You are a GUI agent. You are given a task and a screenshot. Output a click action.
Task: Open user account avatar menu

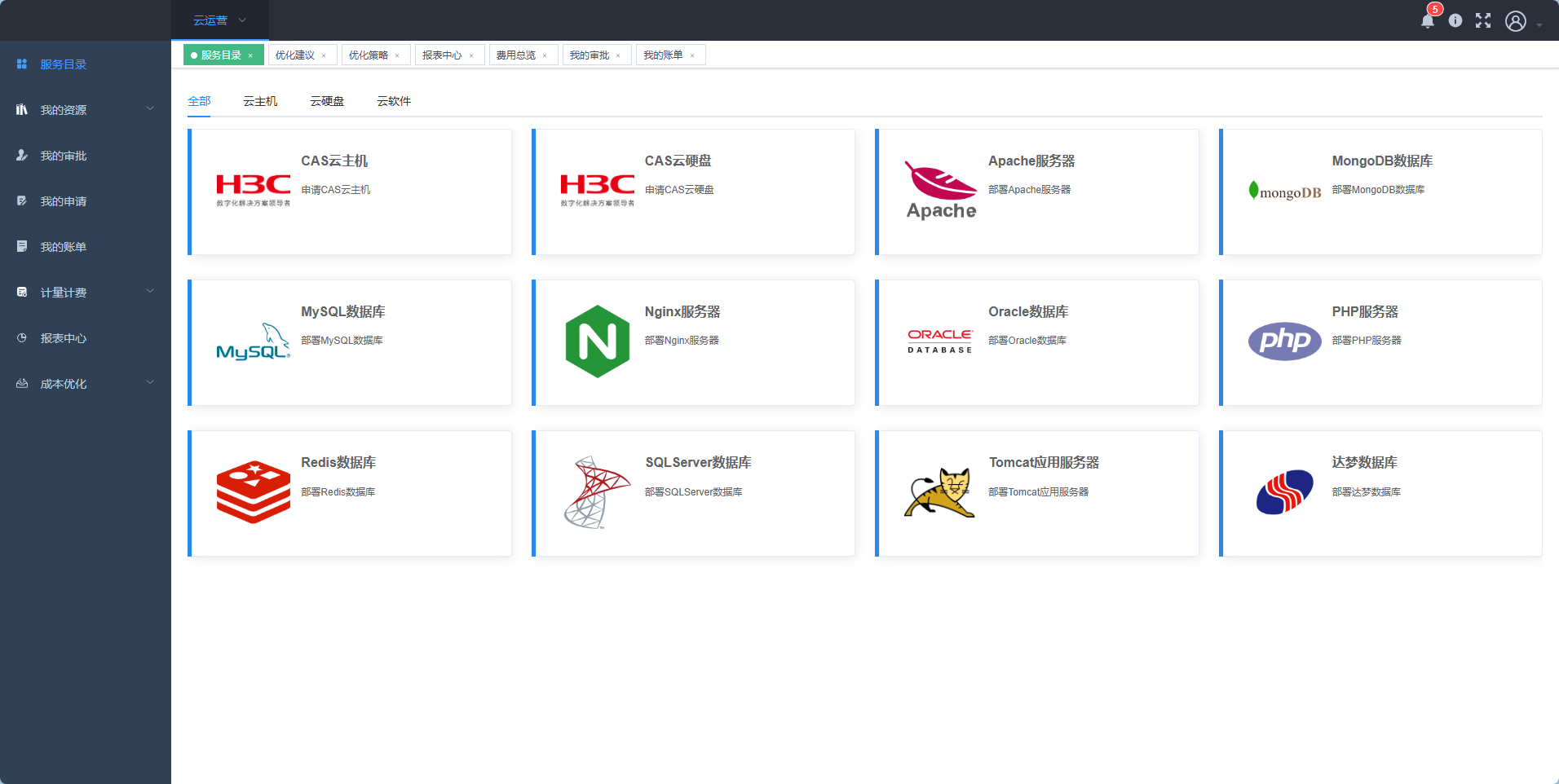tap(1516, 21)
